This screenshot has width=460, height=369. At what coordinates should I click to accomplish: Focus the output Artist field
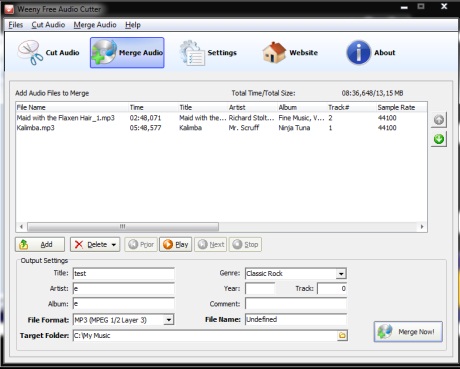[x=124, y=289]
